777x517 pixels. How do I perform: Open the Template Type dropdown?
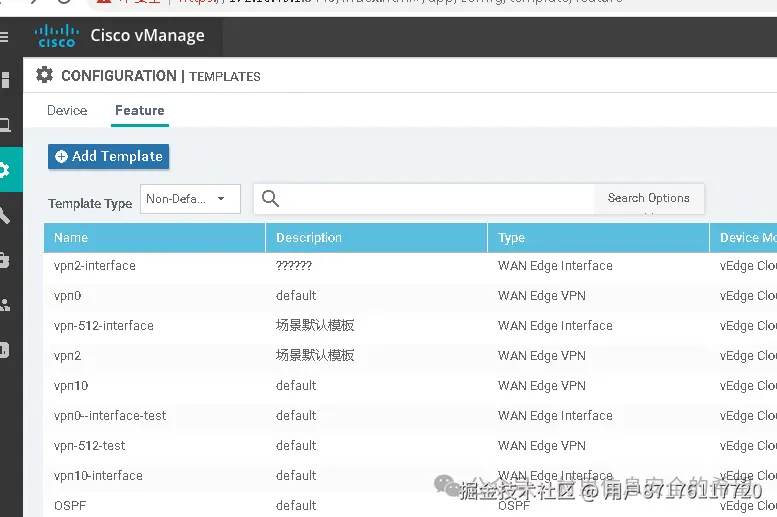pos(190,199)
